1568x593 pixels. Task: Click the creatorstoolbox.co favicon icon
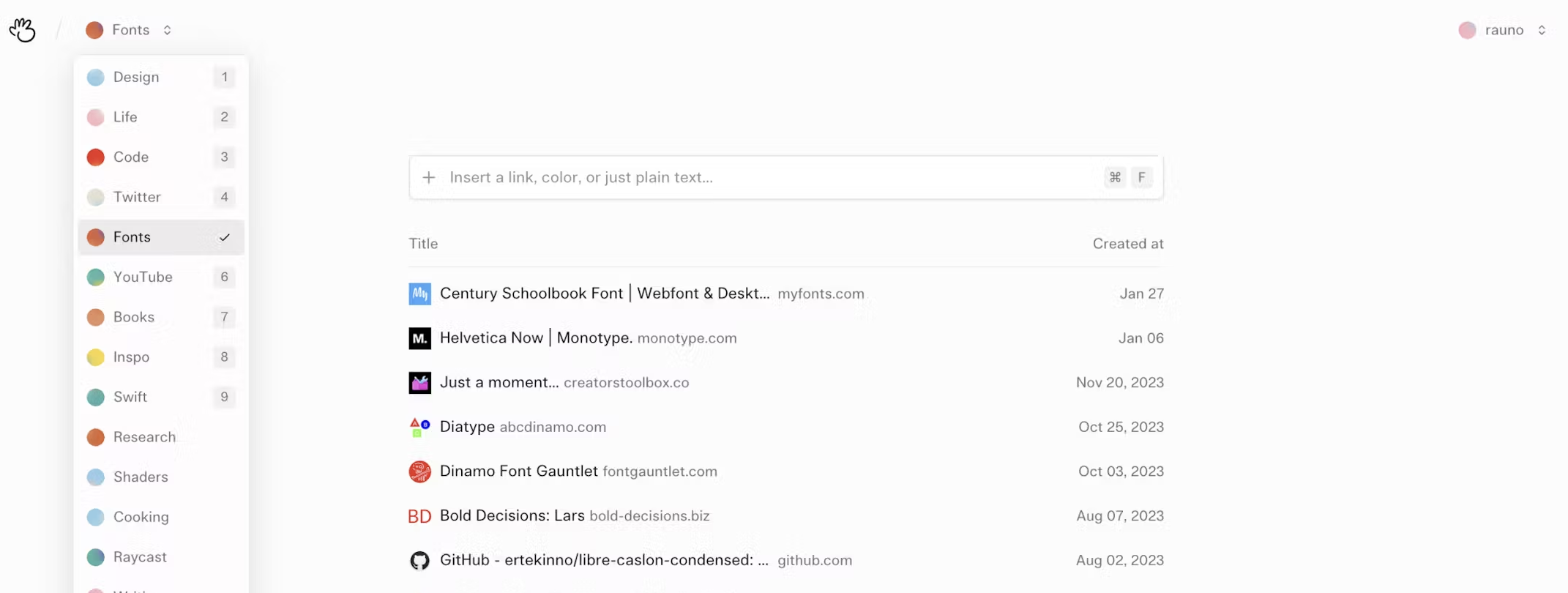[419, 383]
